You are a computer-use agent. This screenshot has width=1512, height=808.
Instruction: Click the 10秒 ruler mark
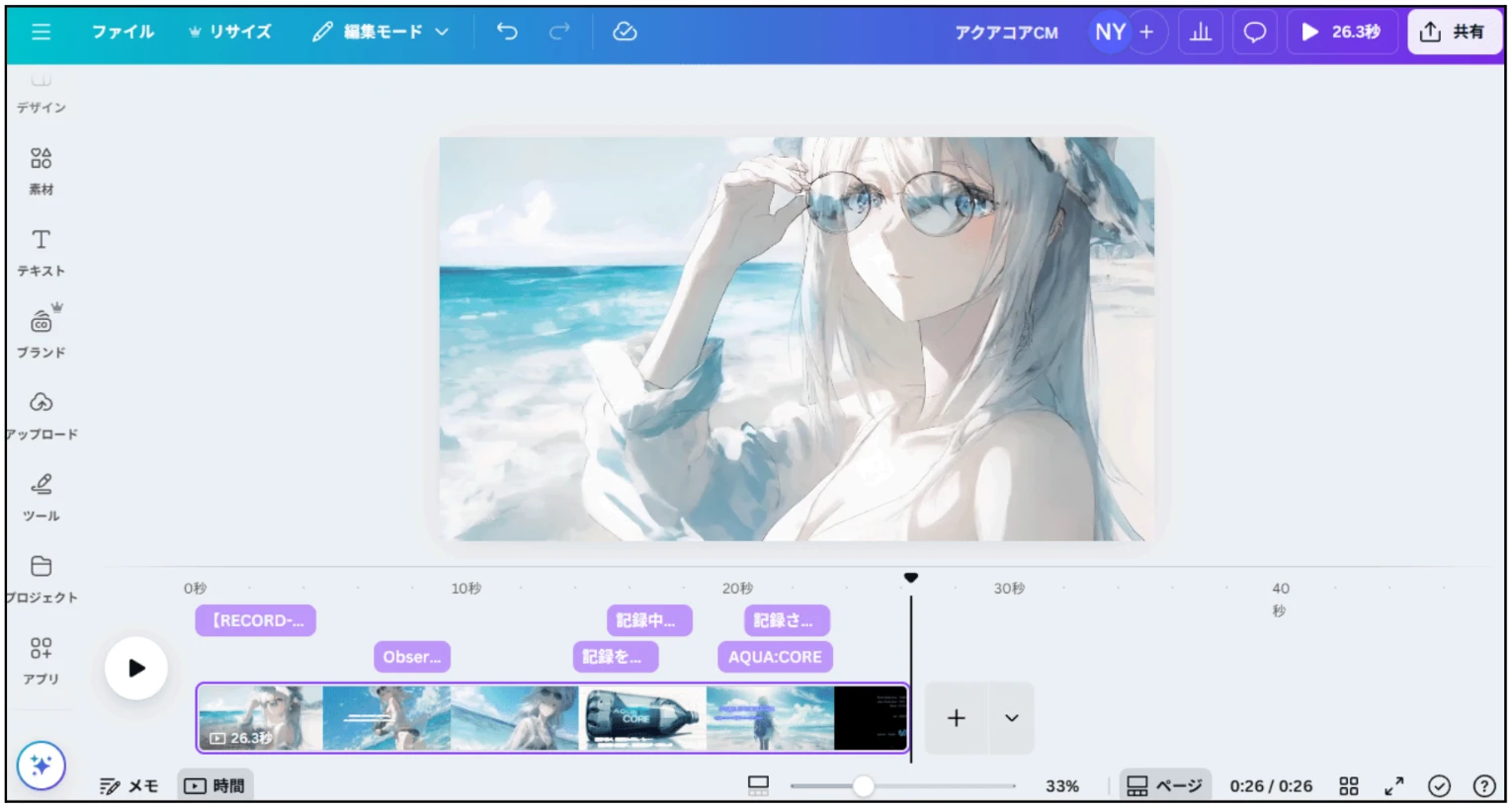point(466,589)
